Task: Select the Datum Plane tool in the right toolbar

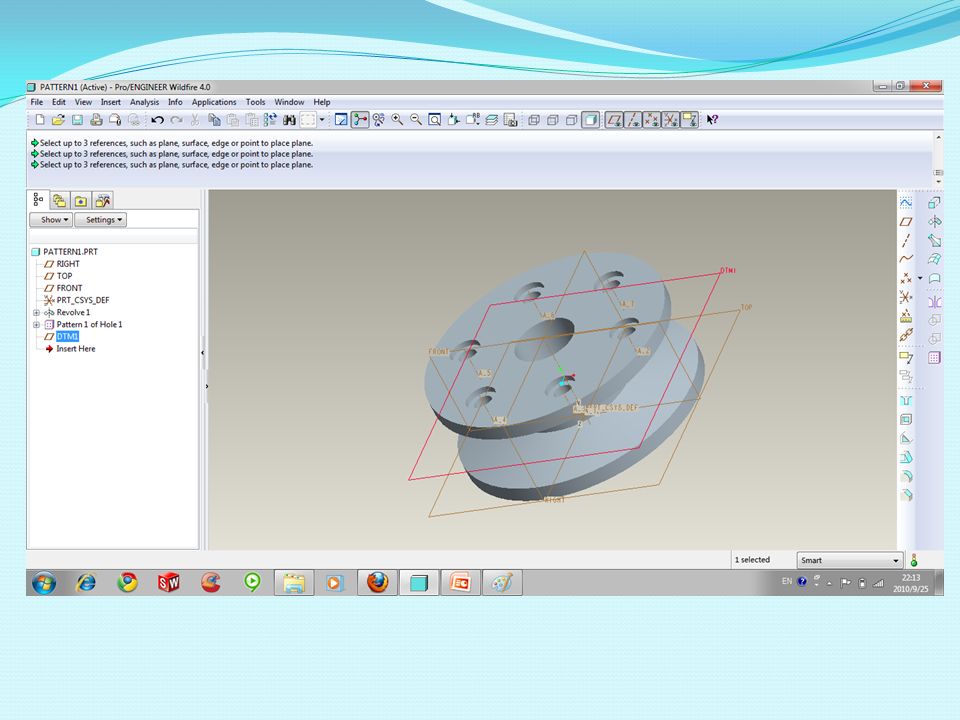Action: 906,222
